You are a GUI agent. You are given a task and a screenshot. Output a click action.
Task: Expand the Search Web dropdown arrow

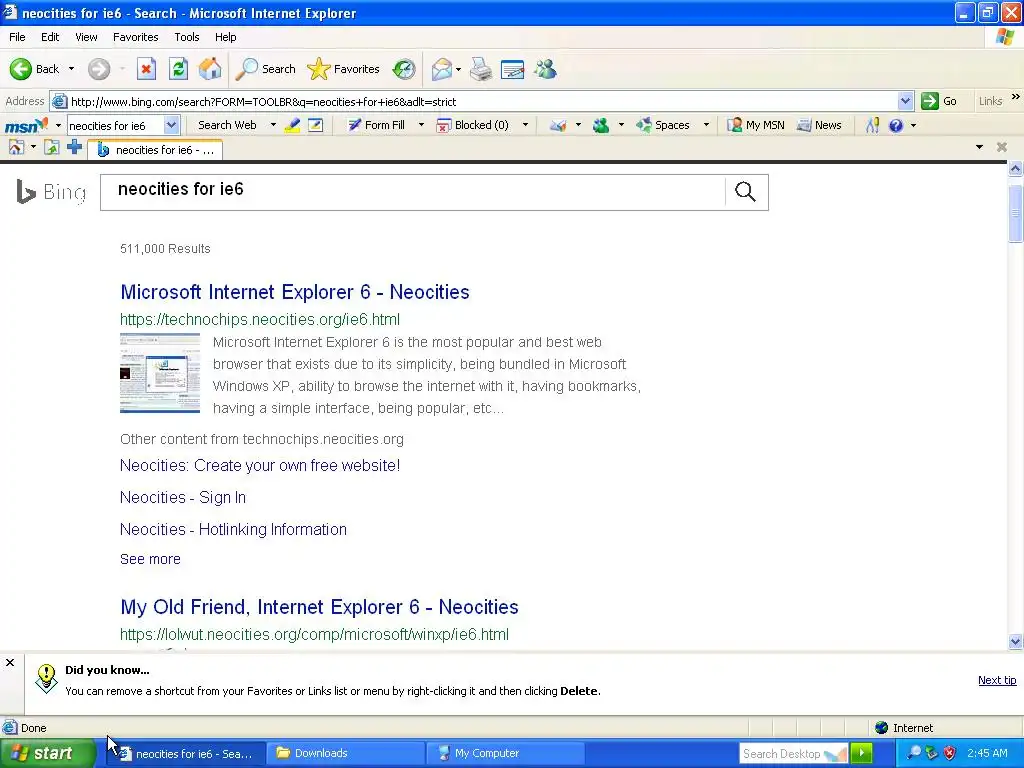(x=273, y=125)
